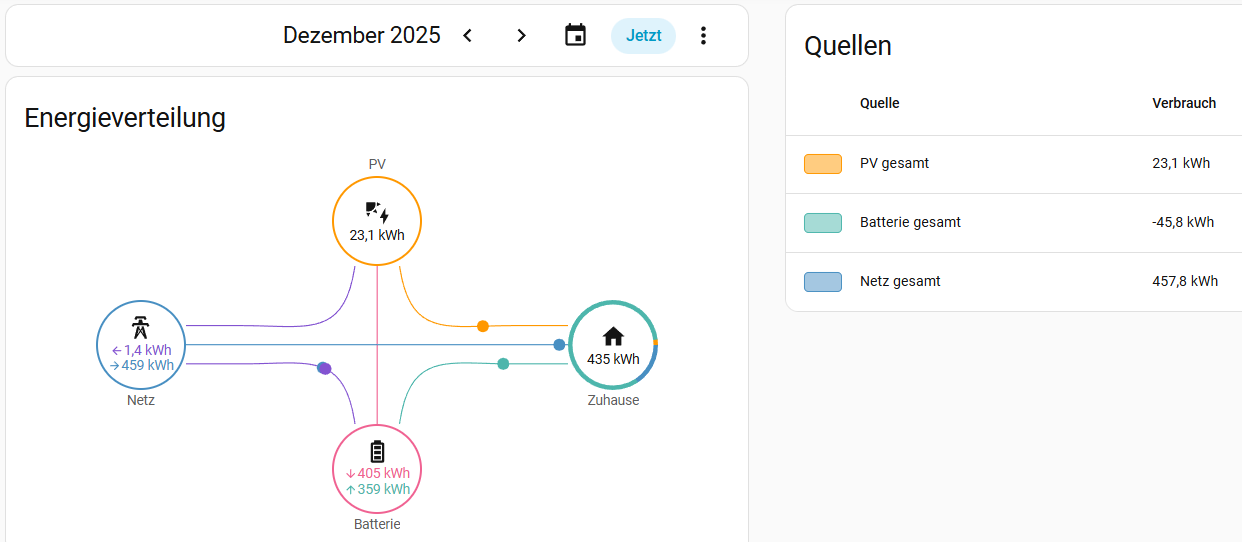Click the PV solar panel icon
1242x542 pixels.
(x=376, y=211)
